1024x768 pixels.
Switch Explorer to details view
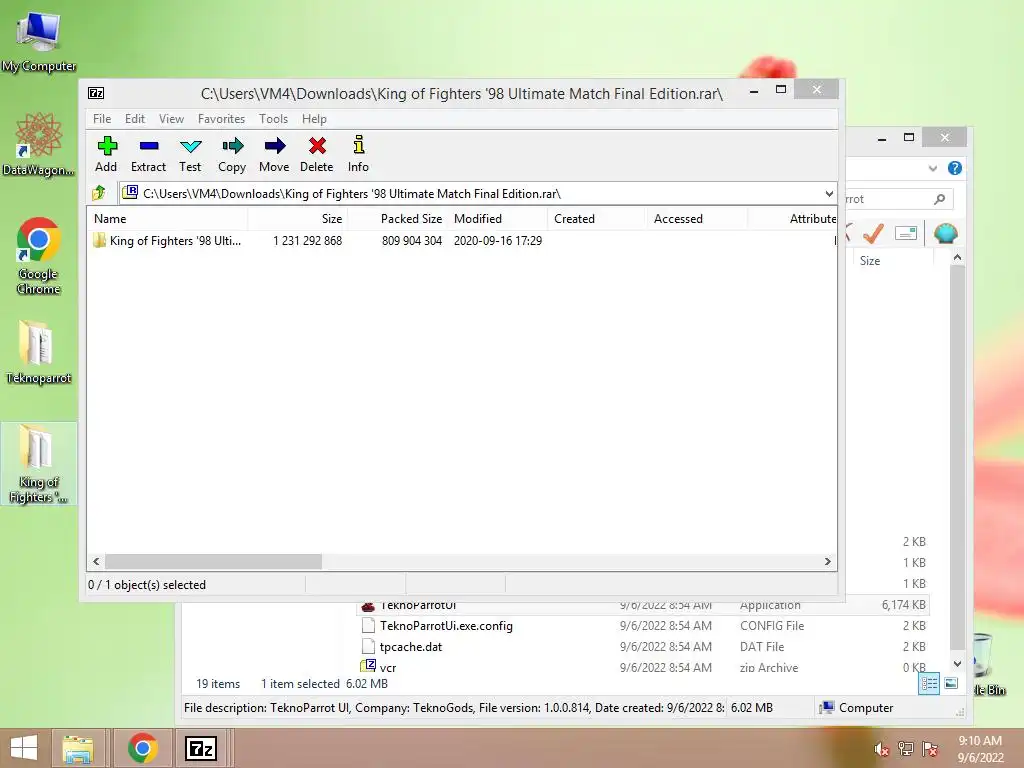tap(929, 684)
